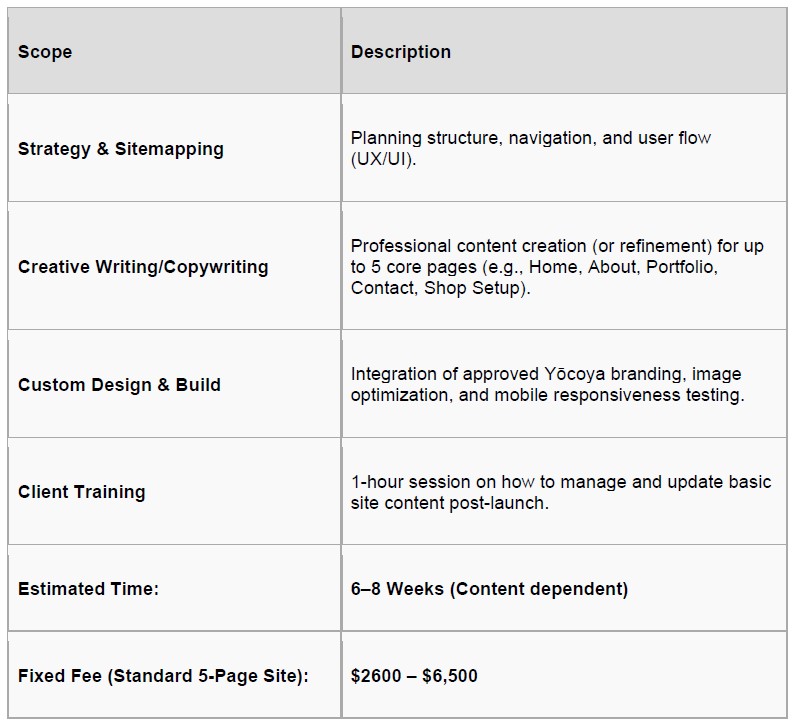Viewport: 796px width, 727px height.
Task: Click the site content post-launch line
Action: [449, 503]
